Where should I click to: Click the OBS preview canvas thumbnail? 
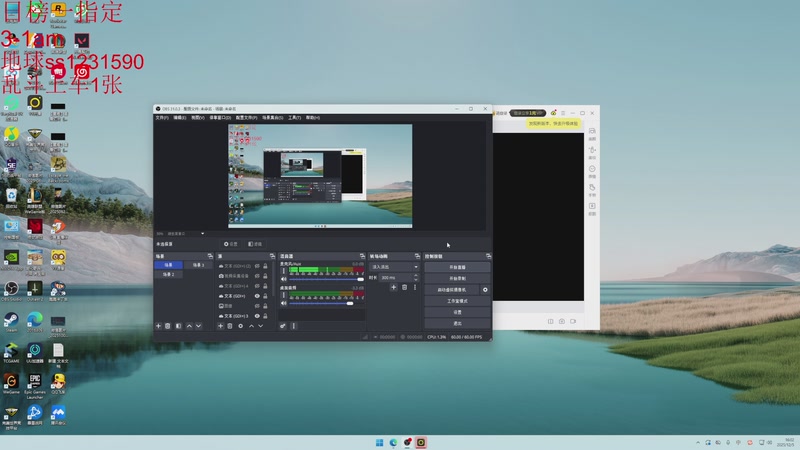tap(320, 176)
